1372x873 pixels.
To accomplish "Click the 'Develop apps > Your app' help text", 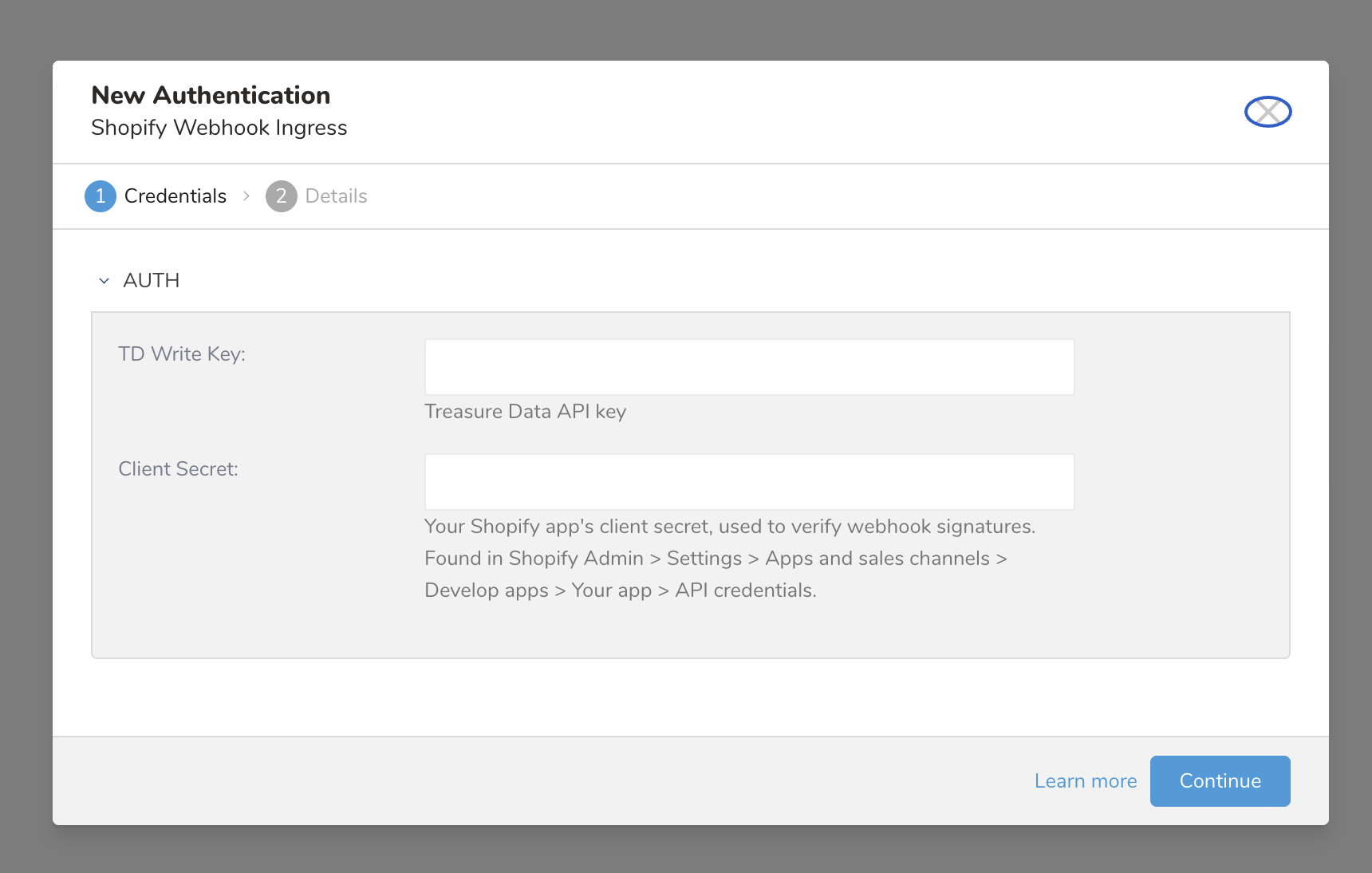I will tap(538, 591).
